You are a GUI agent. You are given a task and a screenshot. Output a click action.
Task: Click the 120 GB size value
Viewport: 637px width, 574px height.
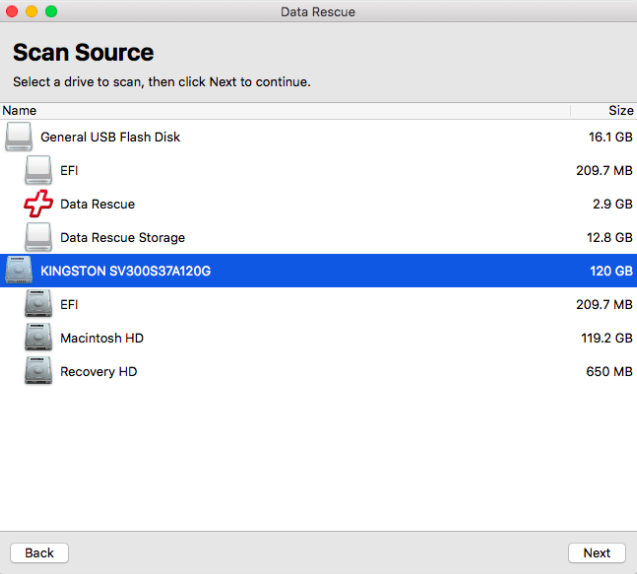611,271
